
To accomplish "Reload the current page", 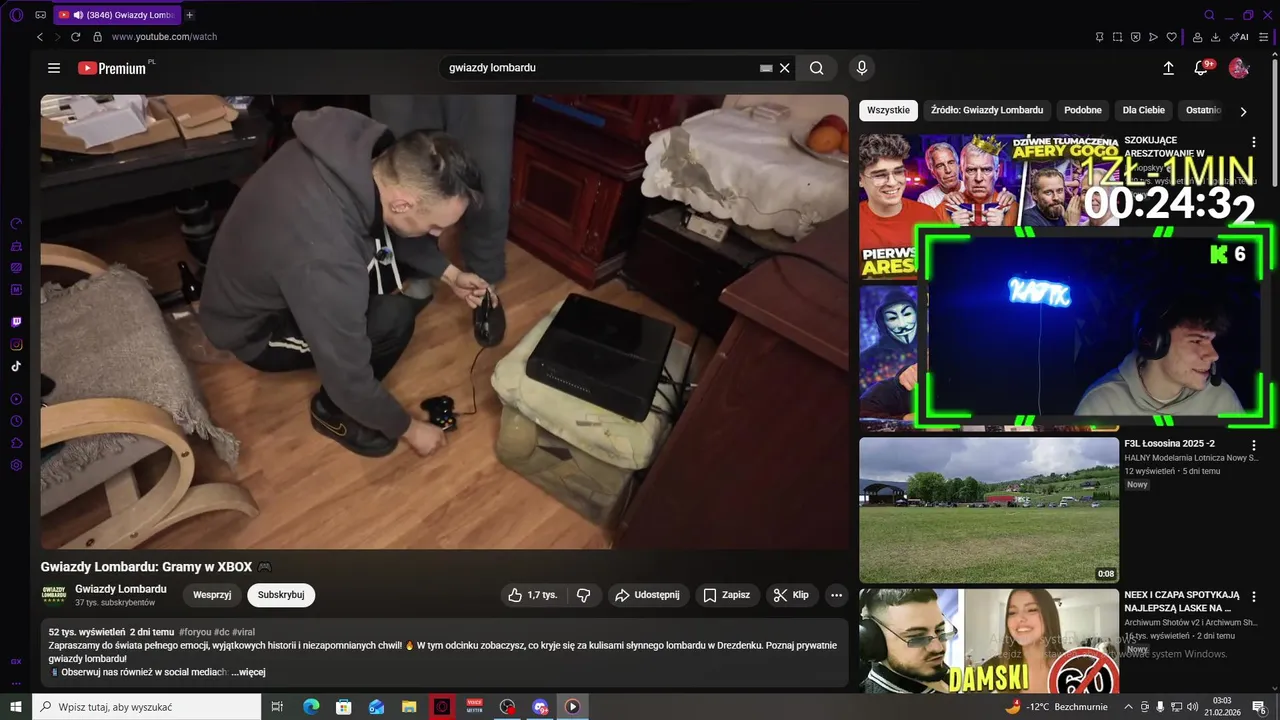I will [75, 37].
